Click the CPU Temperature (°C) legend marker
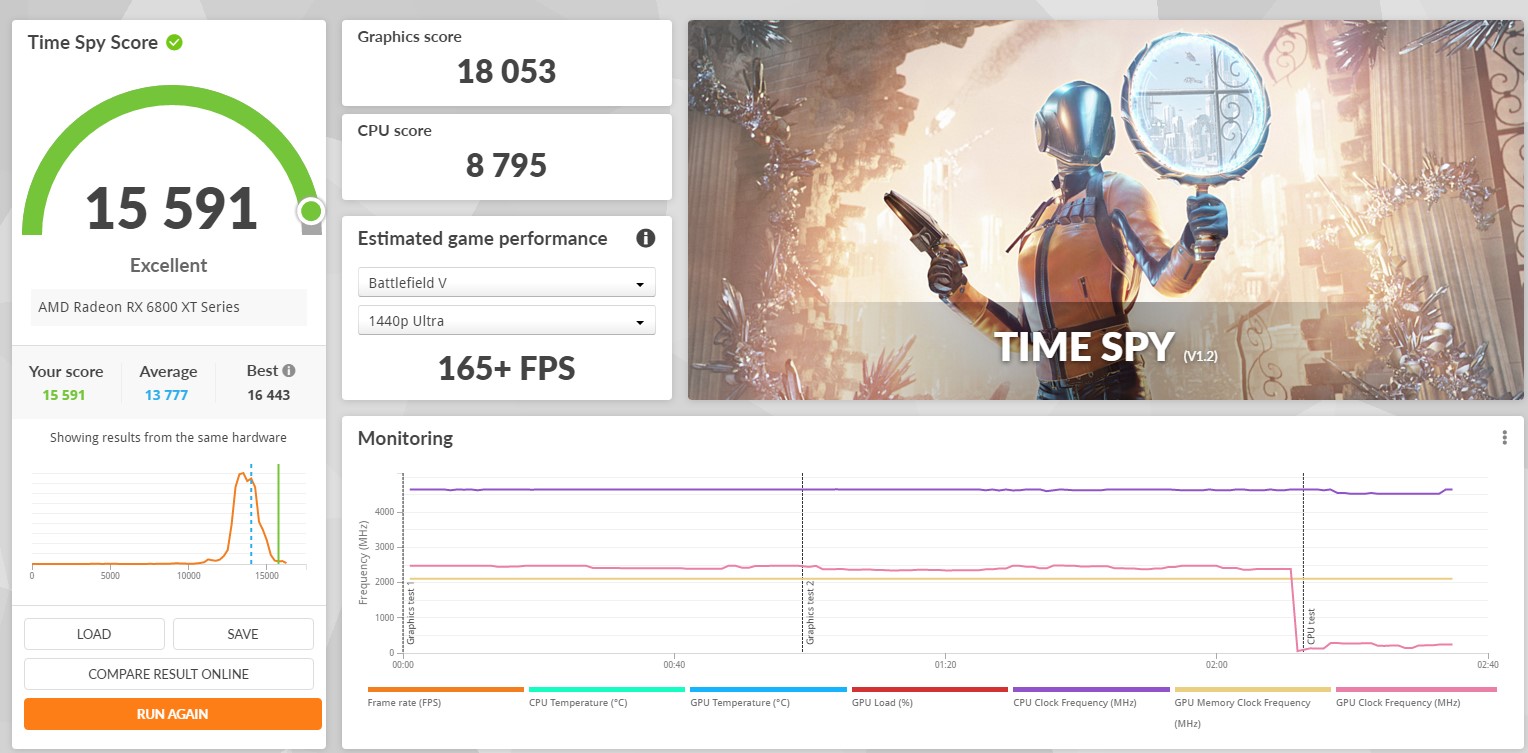 pos(606,689)
